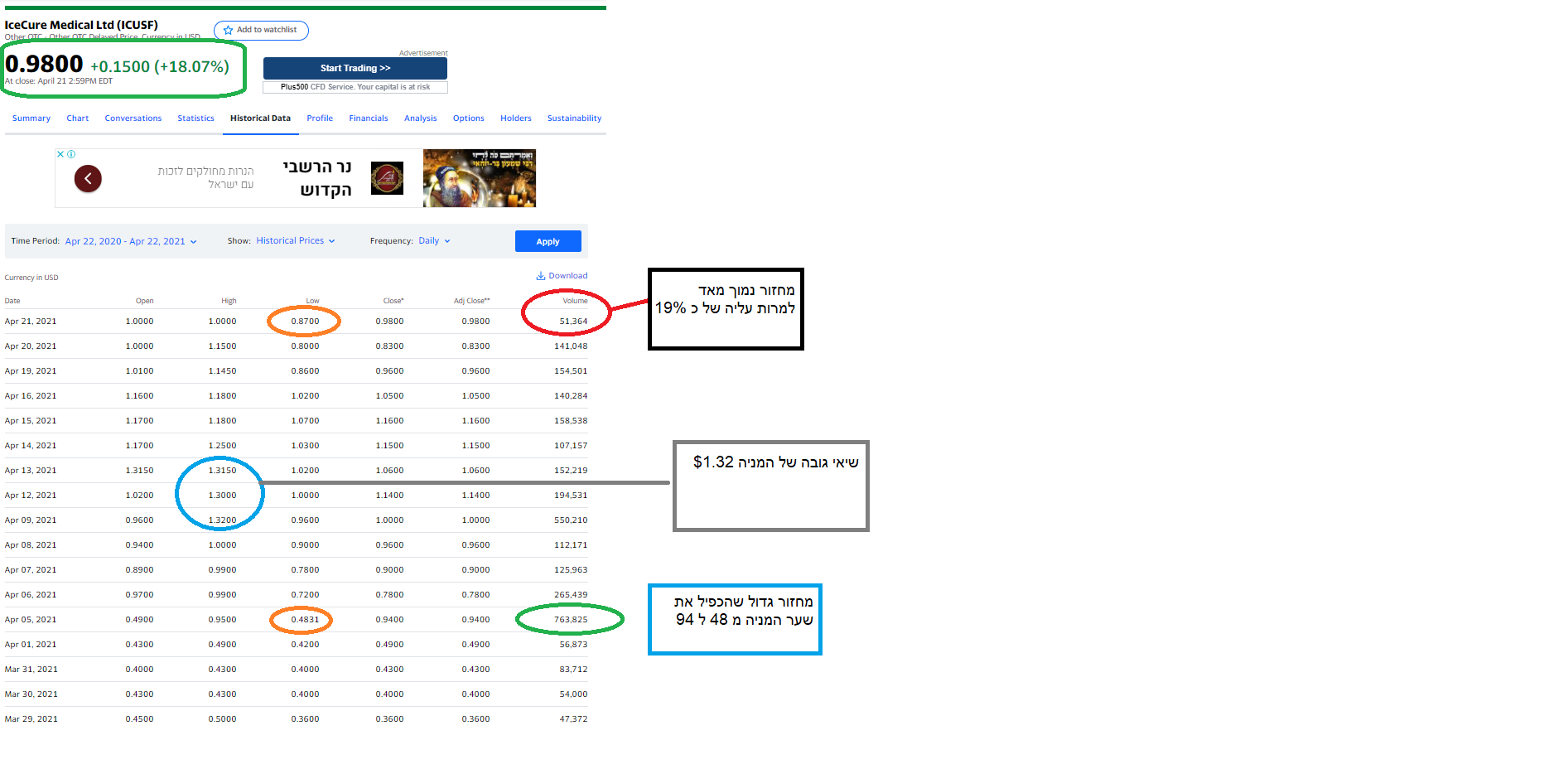This screenshot has width=1568, height=774.
Task: Click the Apr 08, 2021 date cell
Action: pyautogui.click(x=31, y=545)
